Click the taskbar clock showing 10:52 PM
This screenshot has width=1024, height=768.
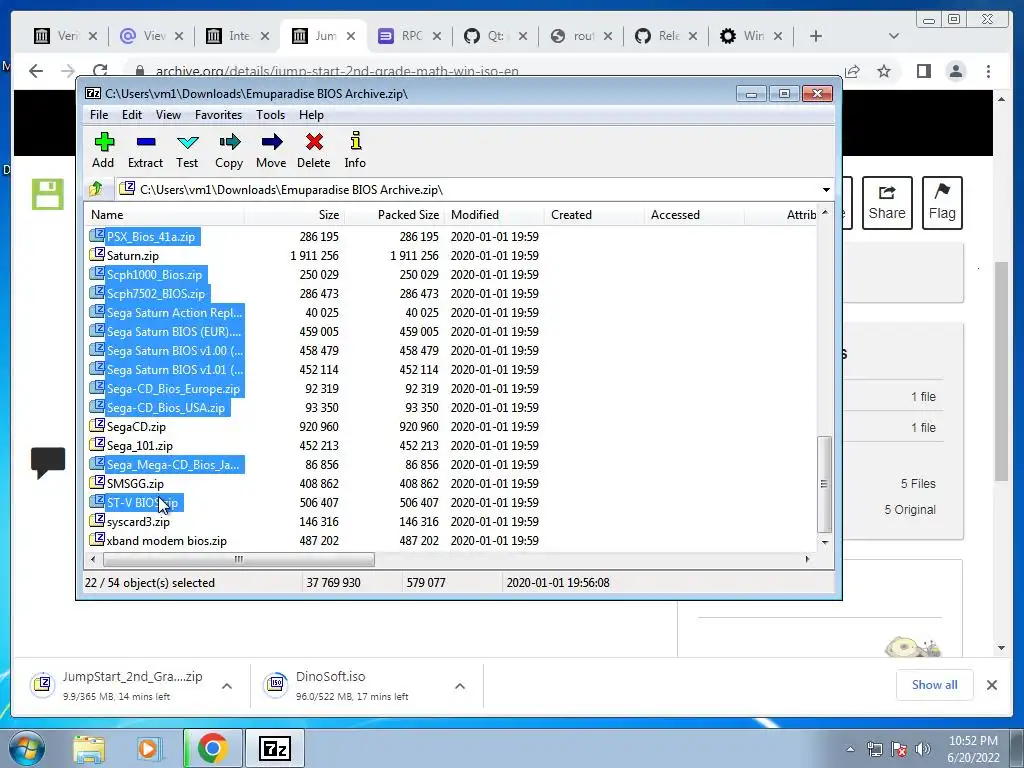point(973,749)
